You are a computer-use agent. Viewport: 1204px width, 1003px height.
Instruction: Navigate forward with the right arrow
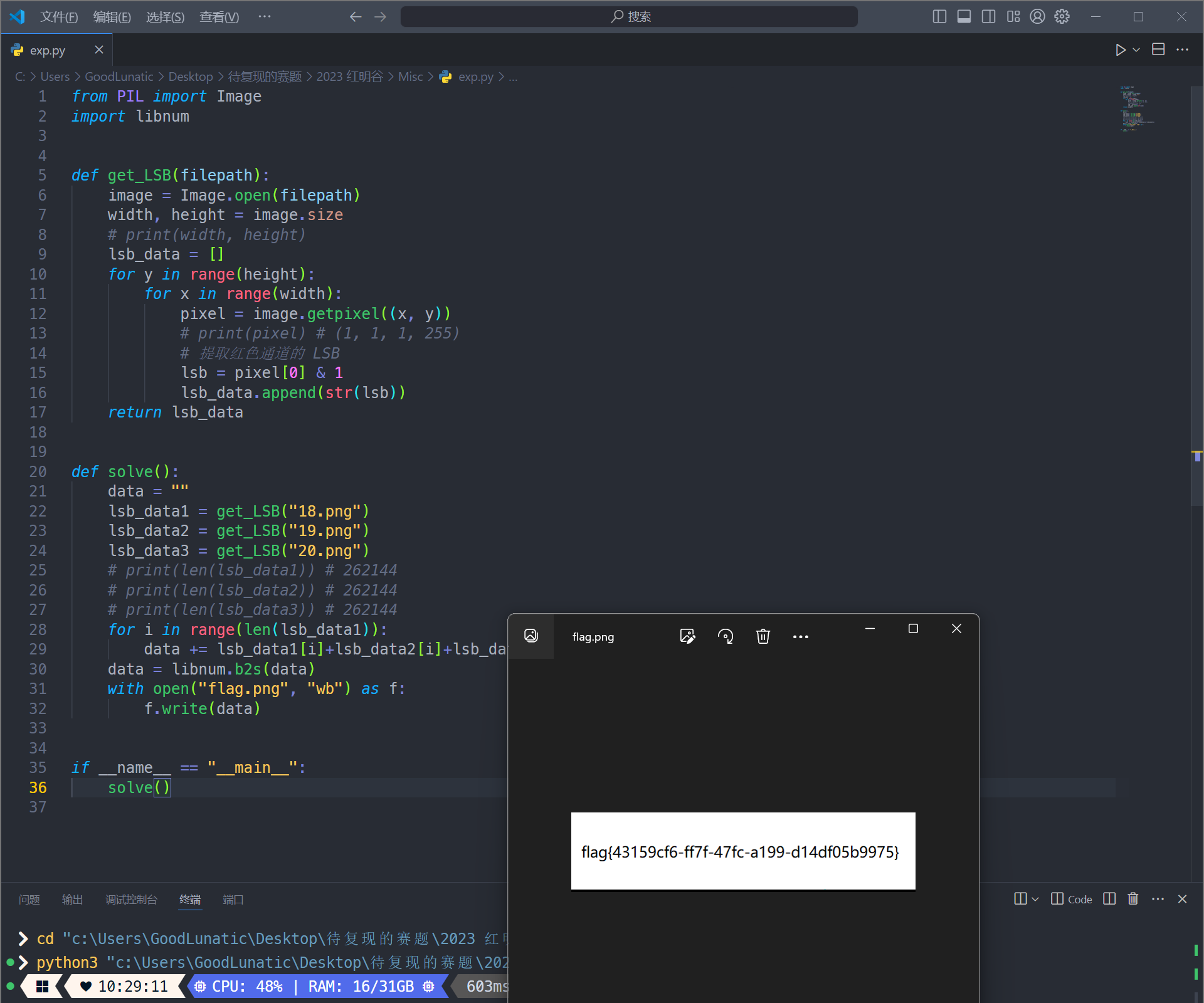click(x=381, y=17)
